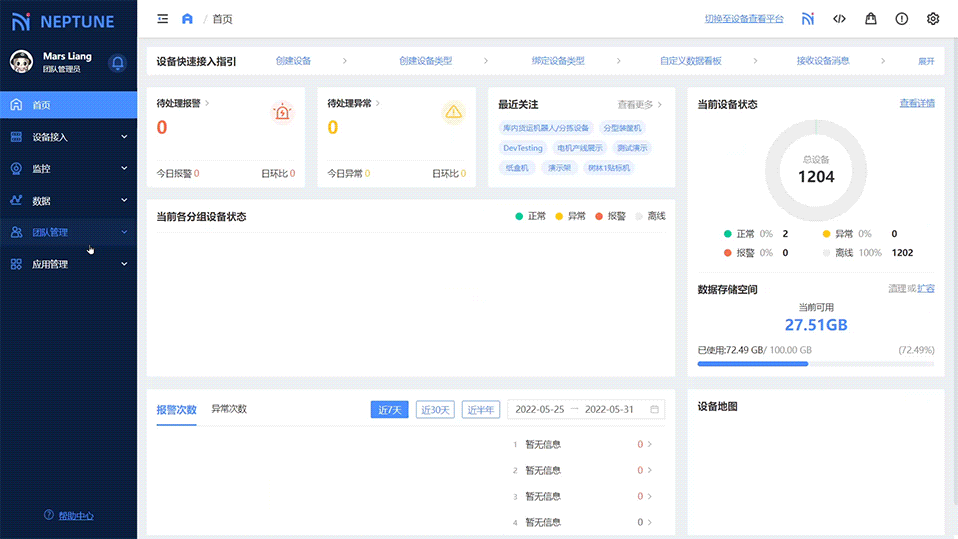The width and height of the screenshot is (958, 539).
Task: Click the yellow warning triangle icon
Action: (x=454, y=112)
